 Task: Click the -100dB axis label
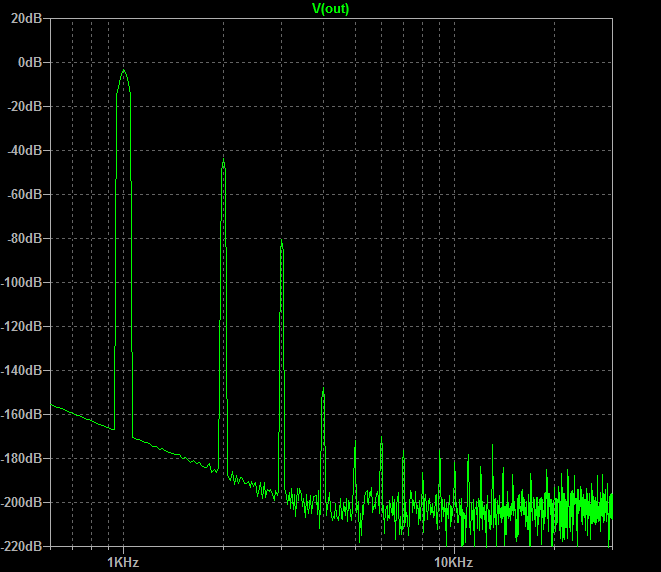(21, 282)
